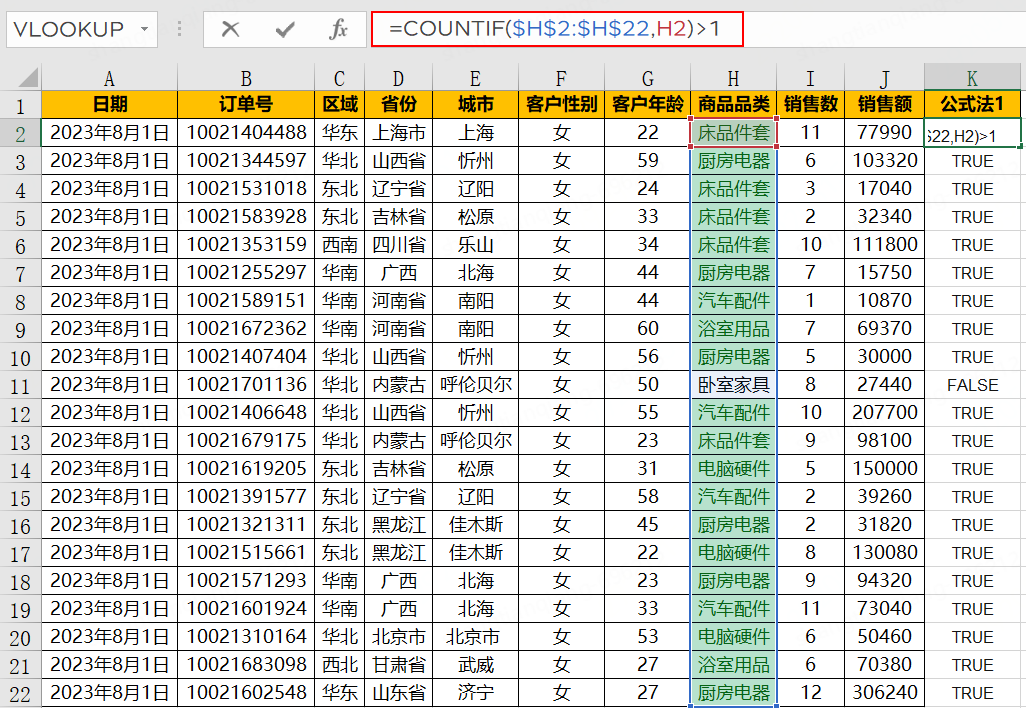Confirm the formula with checkmark icon

[285, 30]
